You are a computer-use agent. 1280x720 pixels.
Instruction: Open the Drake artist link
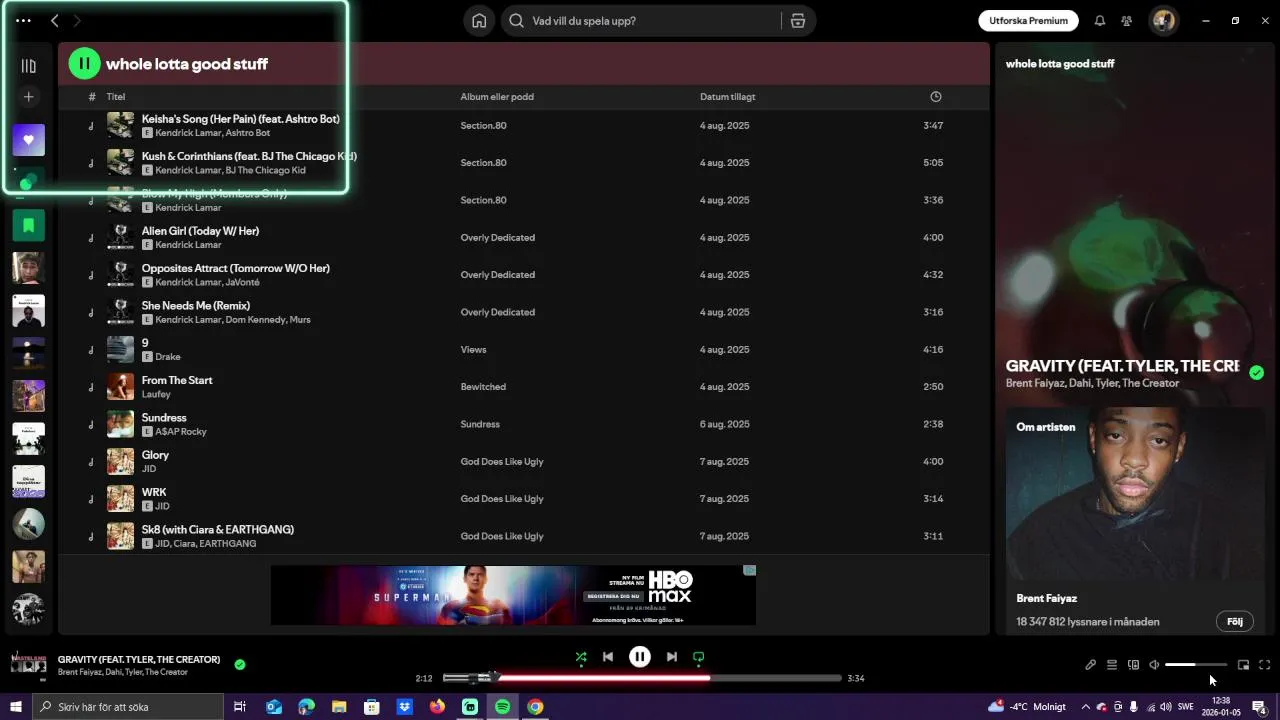coord(168,357)
